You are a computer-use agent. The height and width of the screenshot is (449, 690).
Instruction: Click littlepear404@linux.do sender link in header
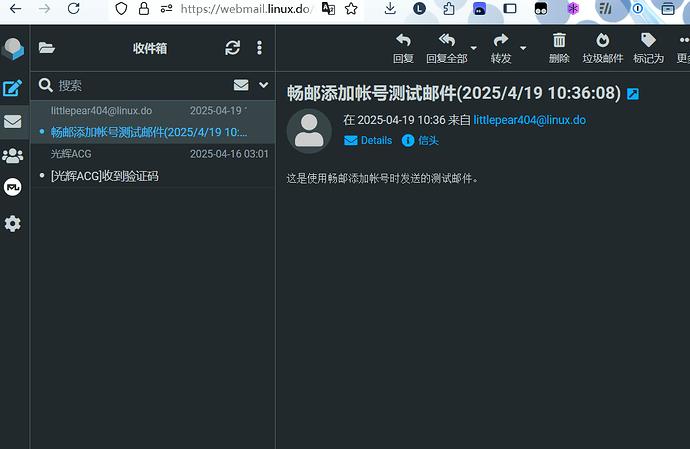click(x=529, y=120)
